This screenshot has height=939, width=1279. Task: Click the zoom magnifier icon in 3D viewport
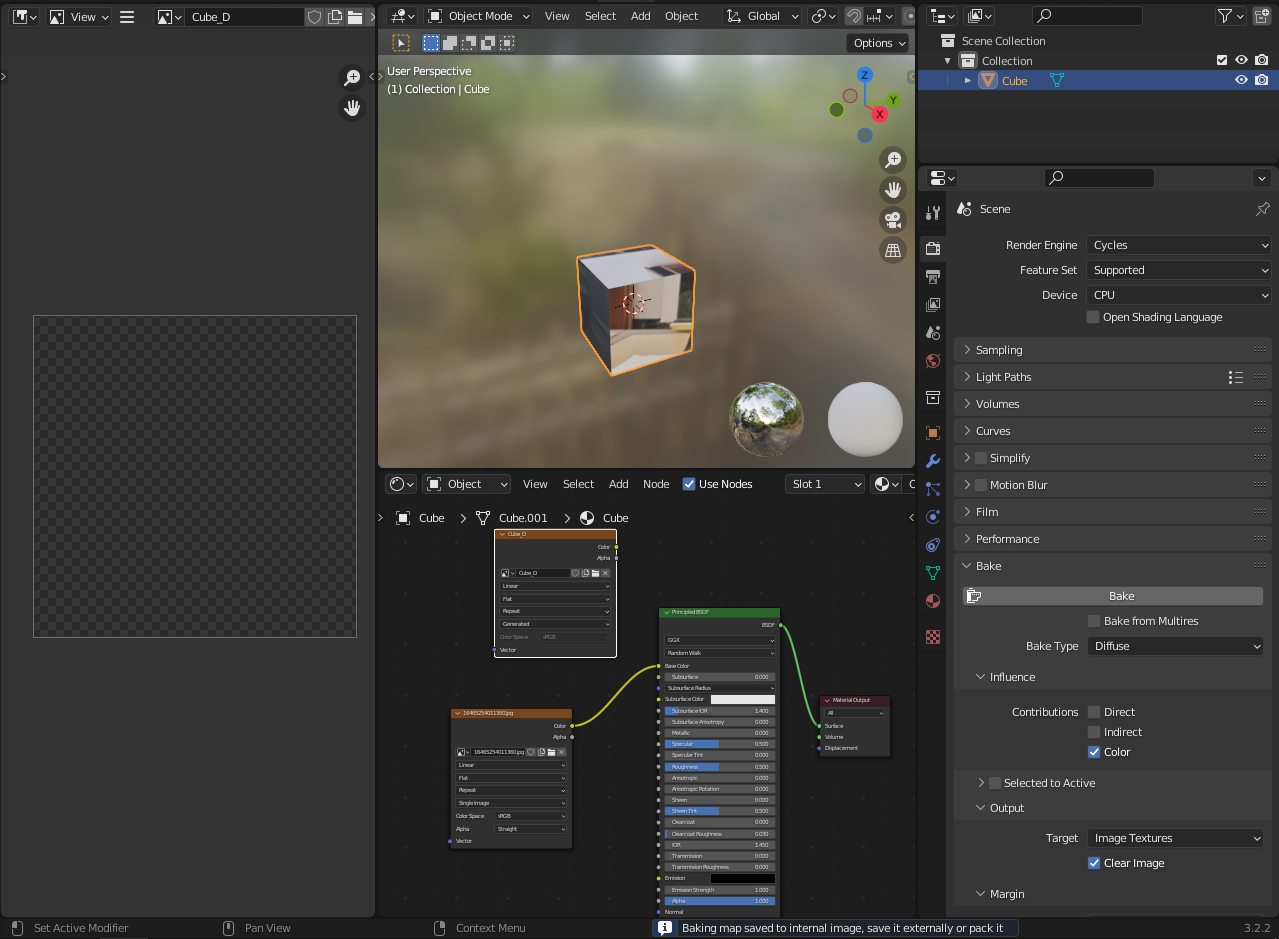tap(893, 160)
